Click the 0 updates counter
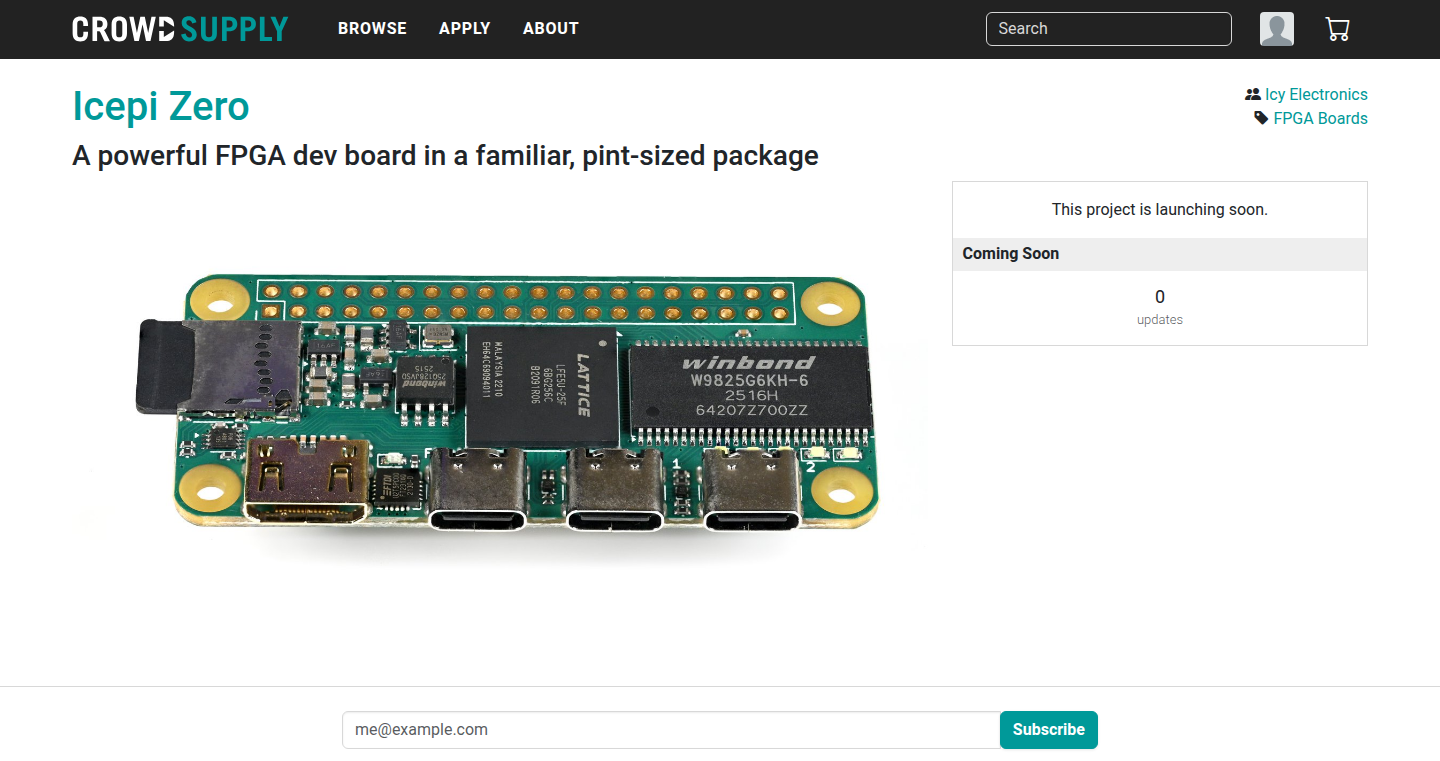 click(x=1160, y=307)
